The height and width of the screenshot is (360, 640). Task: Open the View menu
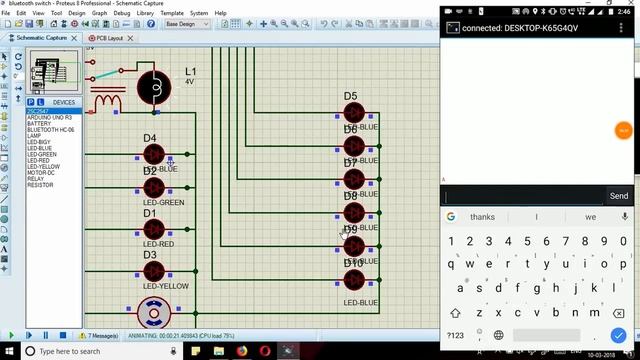click(x=38, y=13)
